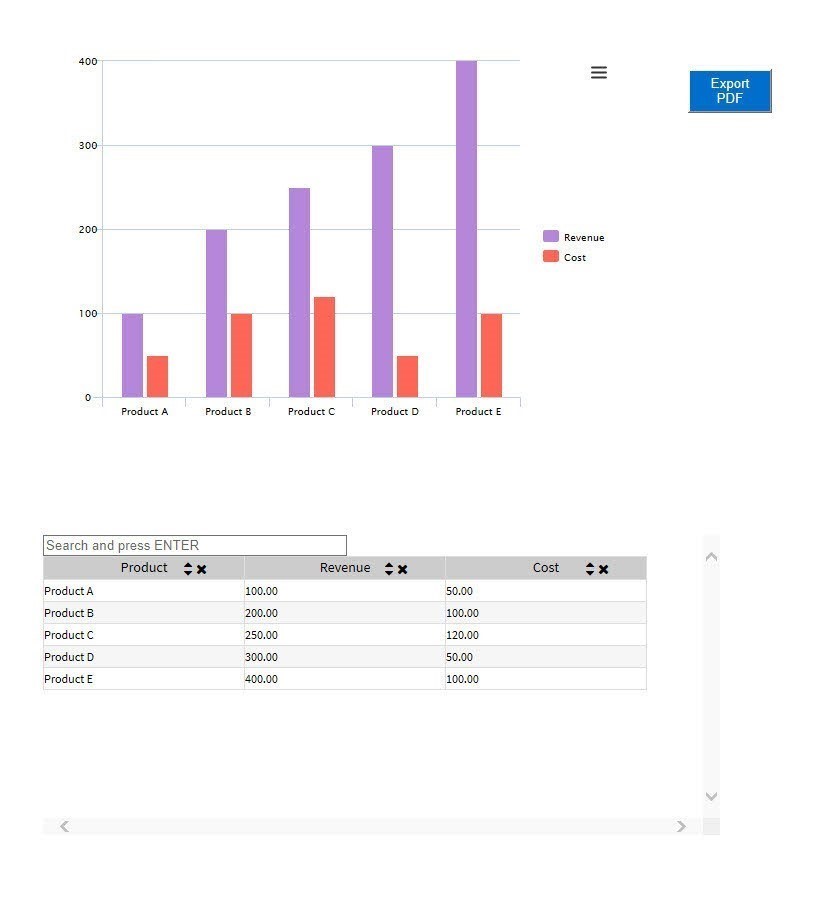Focus the Search and press ENTER field
This screenshot has height=911, width=823.
pos(195,546)
